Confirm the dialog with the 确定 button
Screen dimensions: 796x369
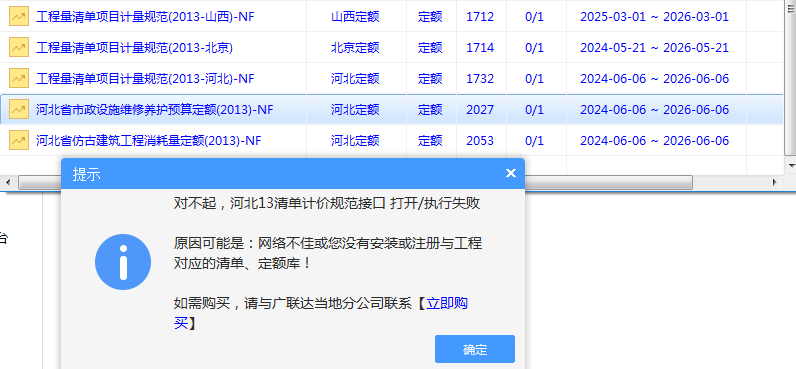pyautogui.click(x=475, y=349)
